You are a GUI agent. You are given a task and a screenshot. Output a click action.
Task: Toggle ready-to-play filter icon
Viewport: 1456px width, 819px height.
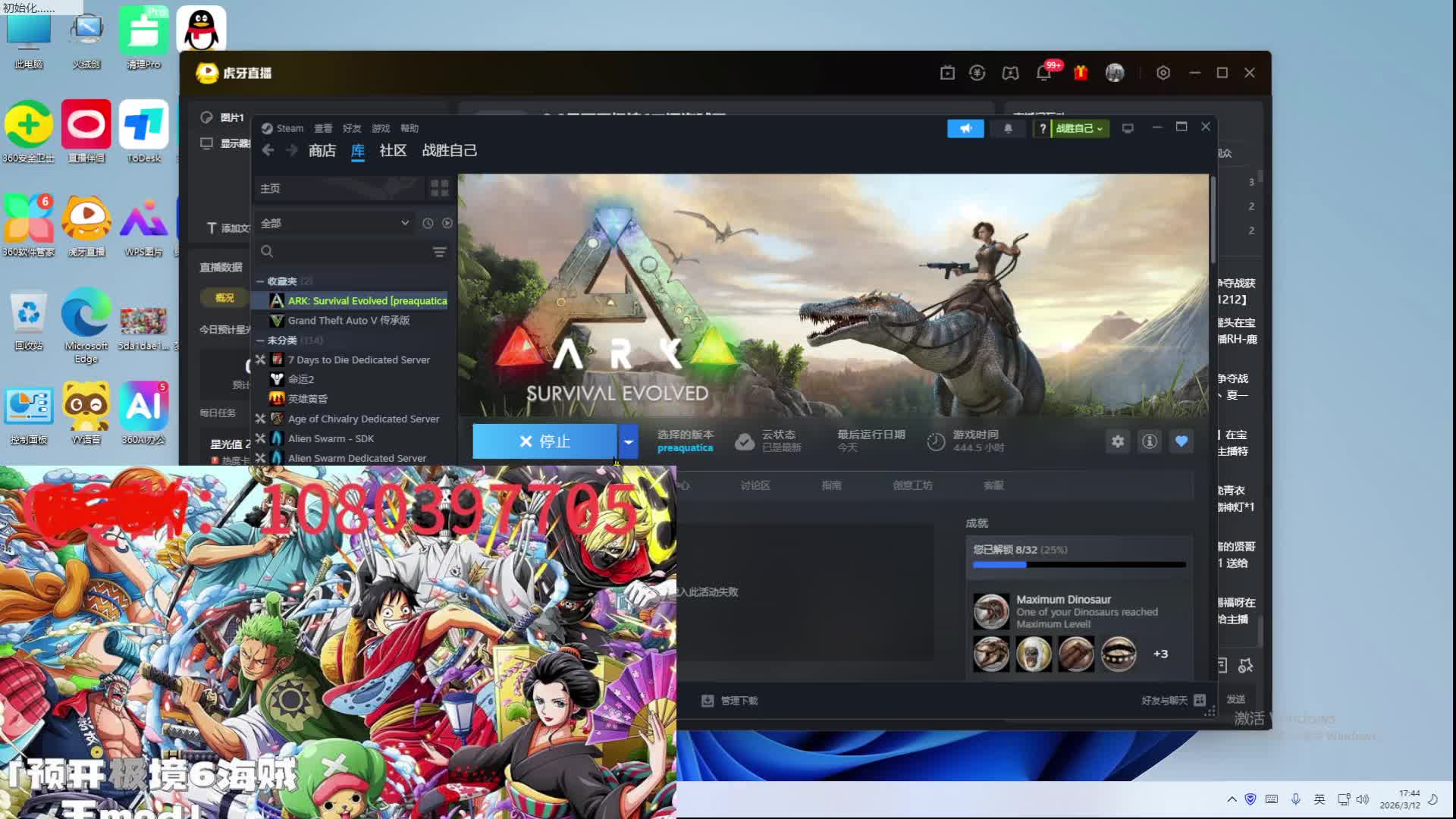click(x=447, y=223)
